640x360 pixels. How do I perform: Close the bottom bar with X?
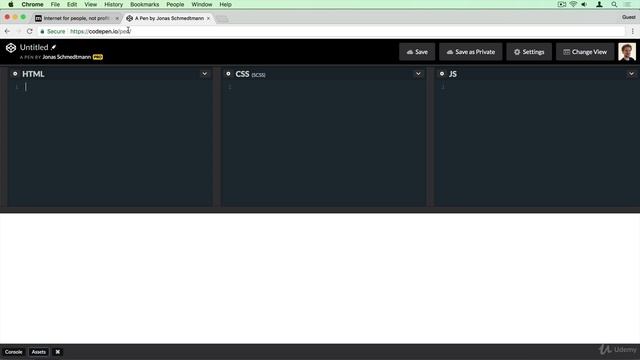tap(58, 352)
